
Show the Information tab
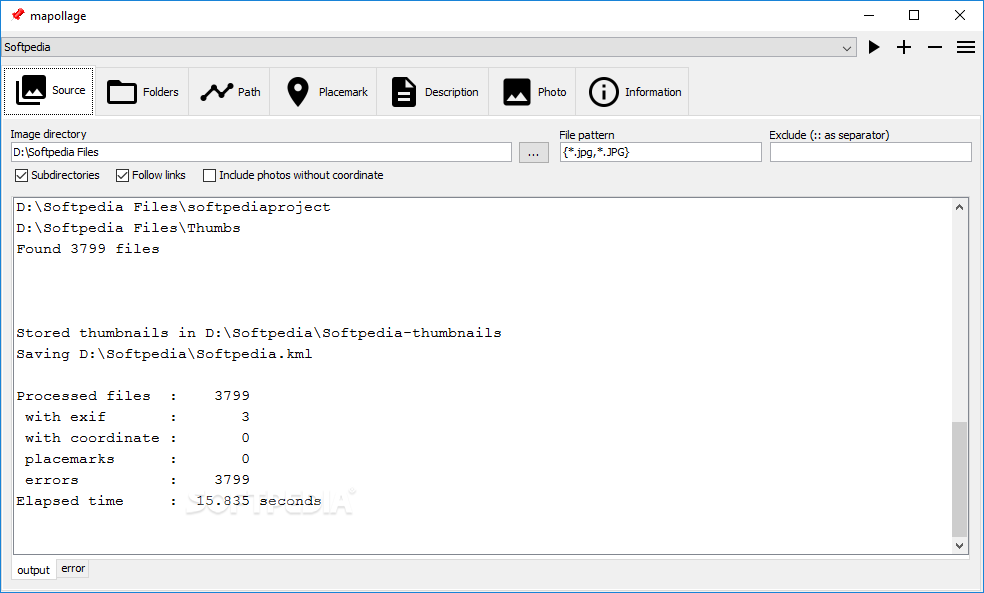click(x=633, y=92)
